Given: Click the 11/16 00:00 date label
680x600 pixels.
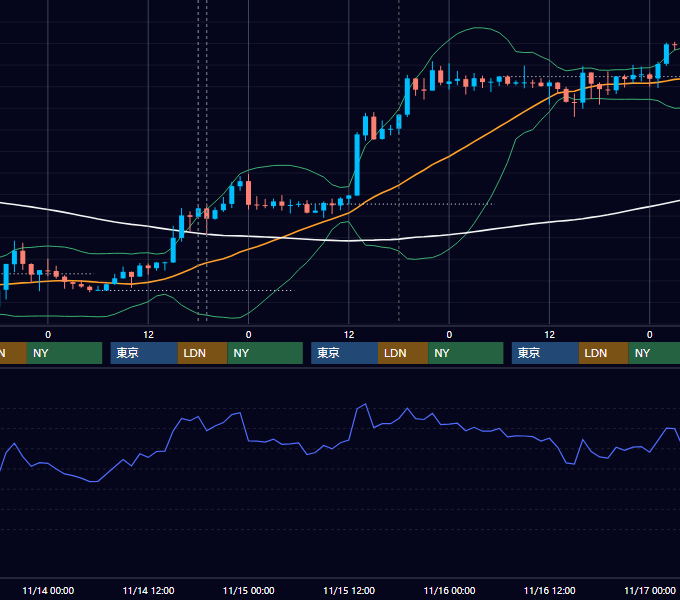Looking at the screenshot, I should [449, 590].
